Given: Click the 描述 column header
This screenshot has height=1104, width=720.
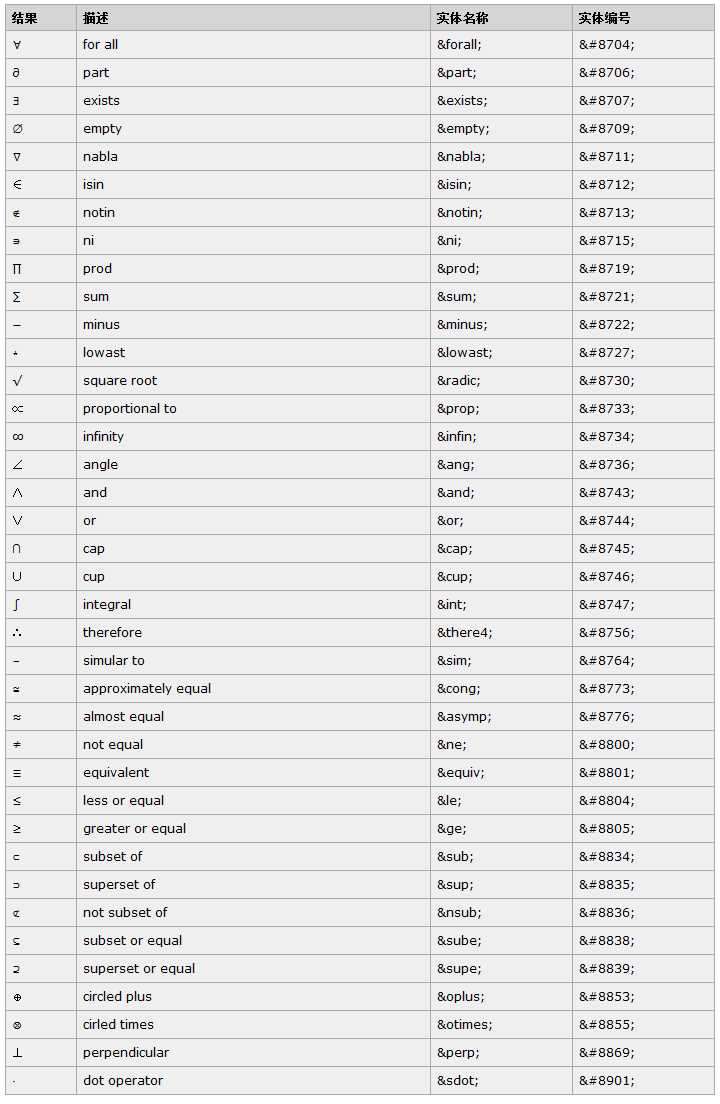Looking at the screenshot, I should (x=96, y=18).
